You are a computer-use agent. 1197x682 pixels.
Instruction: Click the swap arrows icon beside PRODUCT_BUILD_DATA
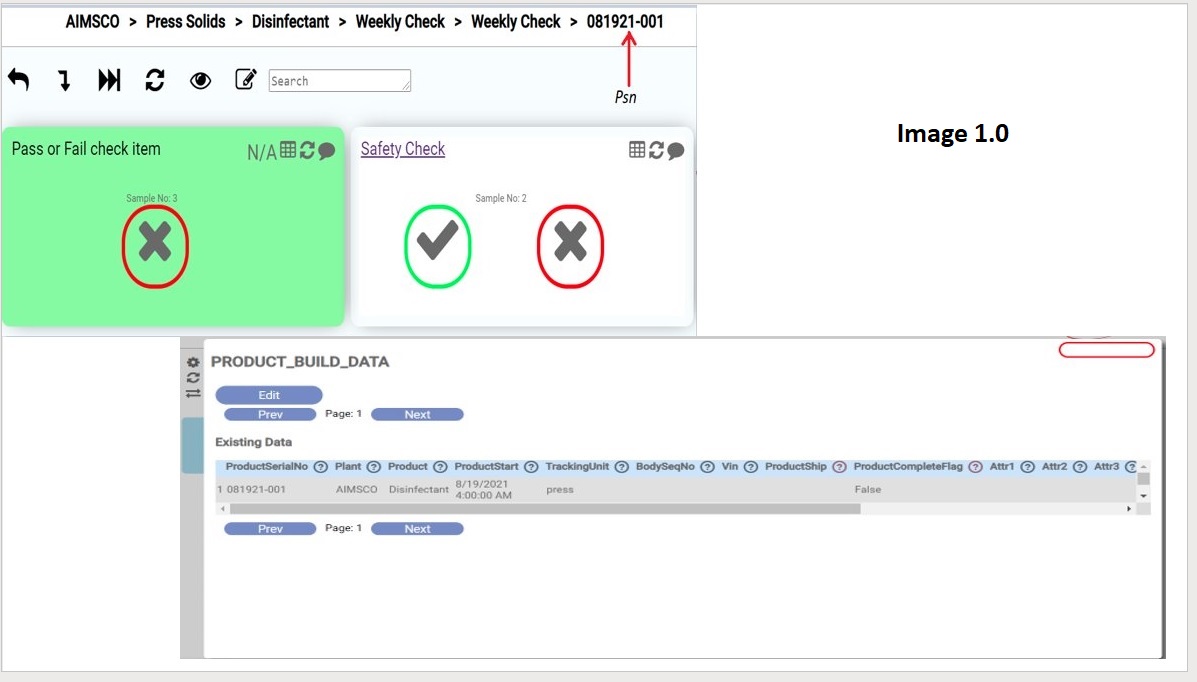tap(193, 393)
